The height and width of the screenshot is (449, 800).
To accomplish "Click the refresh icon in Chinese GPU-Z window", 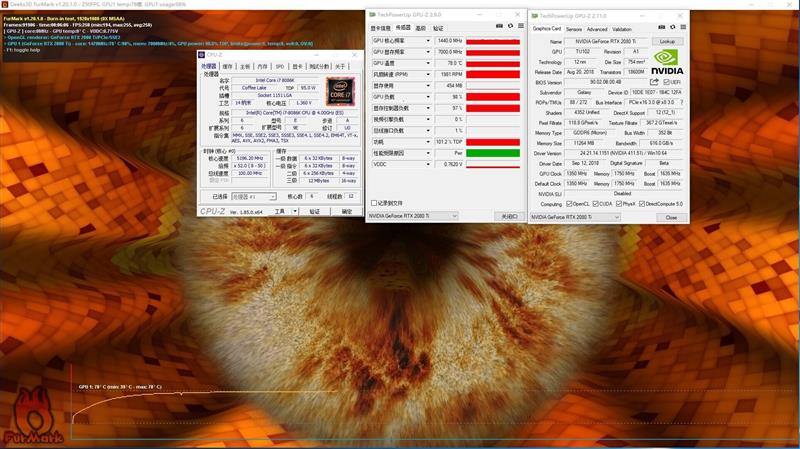I will (x=510, y=26).
